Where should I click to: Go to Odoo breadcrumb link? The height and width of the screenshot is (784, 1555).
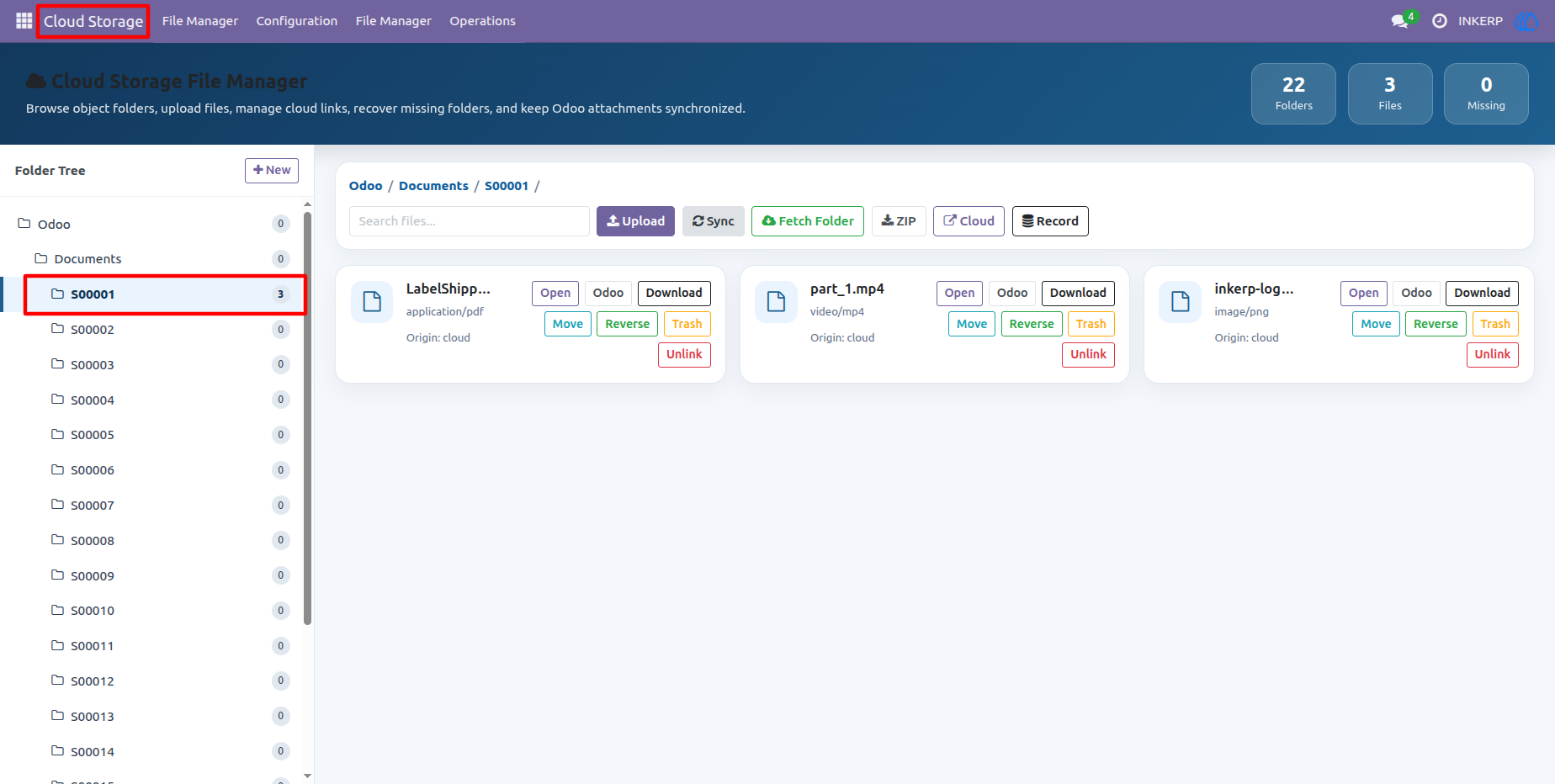click(366, 186)
